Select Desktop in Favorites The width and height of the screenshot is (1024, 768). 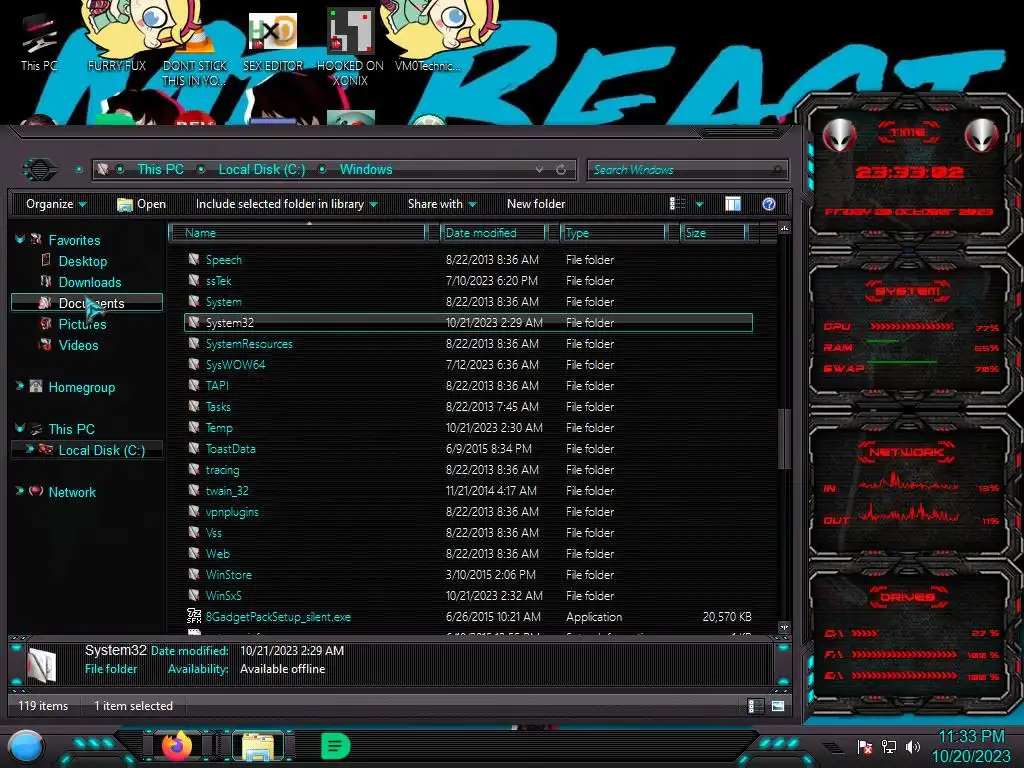coord(82,261)
